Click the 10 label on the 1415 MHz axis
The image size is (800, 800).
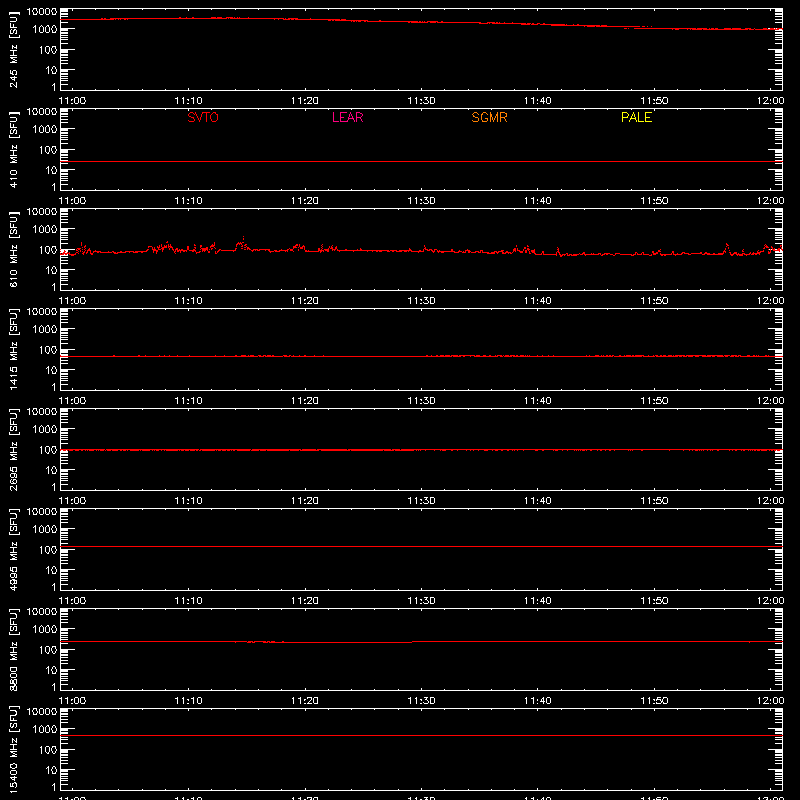tap(51, 370)
